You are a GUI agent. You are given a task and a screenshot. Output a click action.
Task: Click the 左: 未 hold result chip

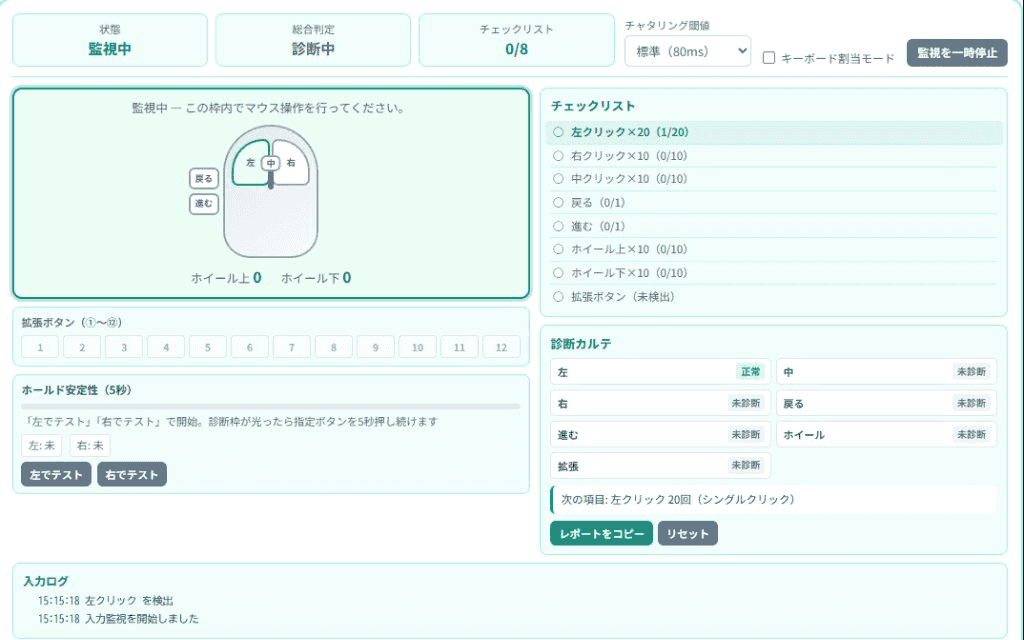42,445
